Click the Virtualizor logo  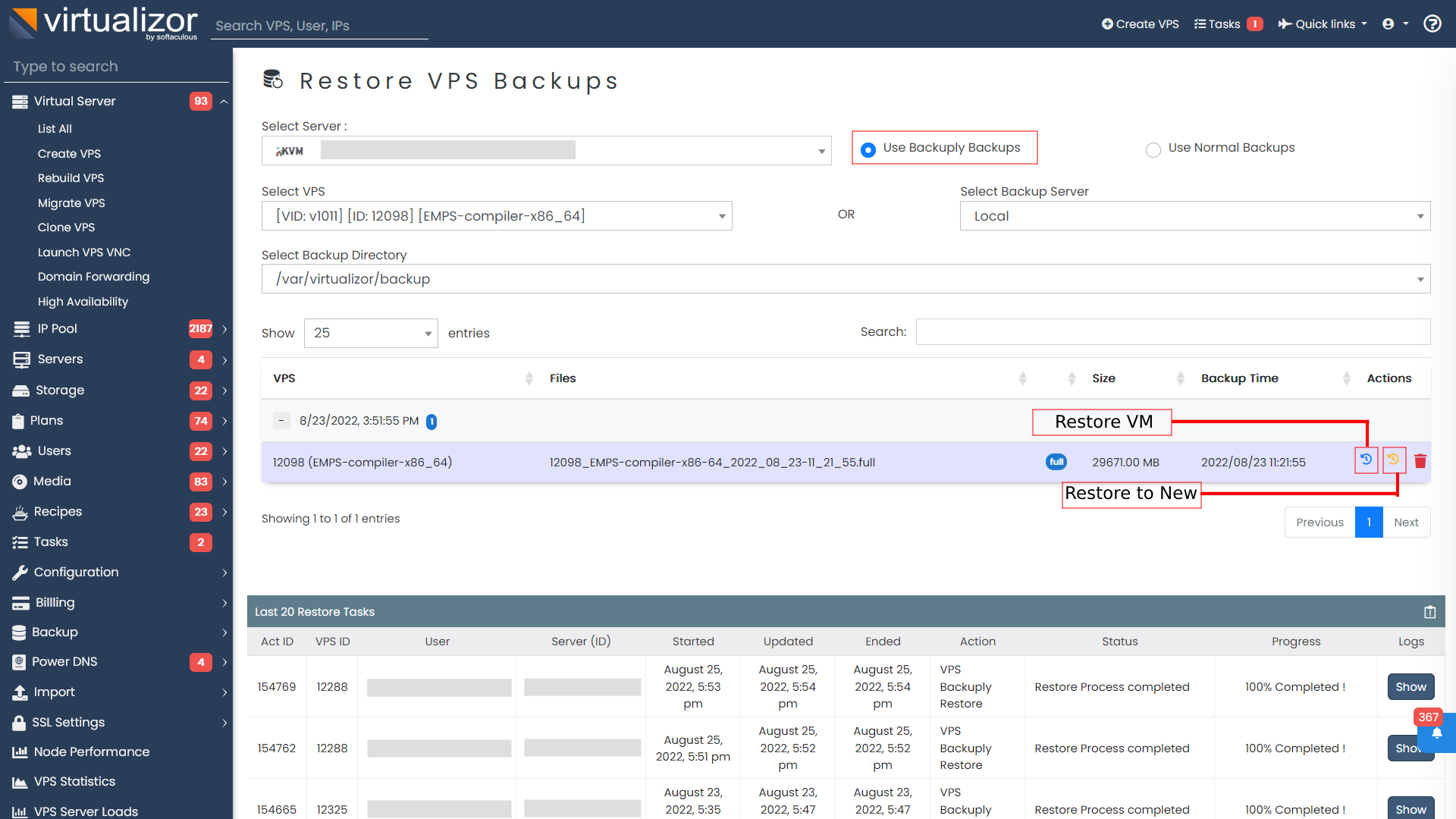coord(104,23)
